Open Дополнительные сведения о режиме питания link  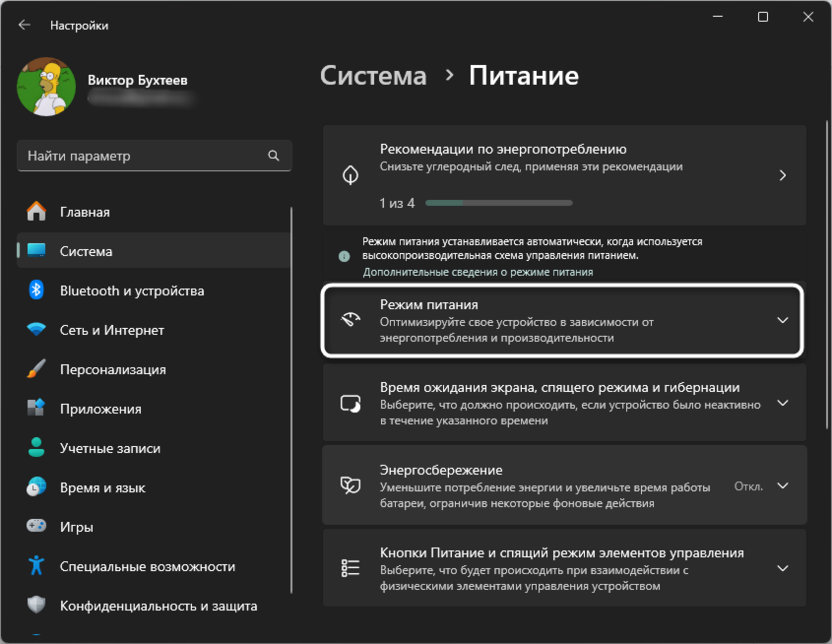[x=478, y=272]
